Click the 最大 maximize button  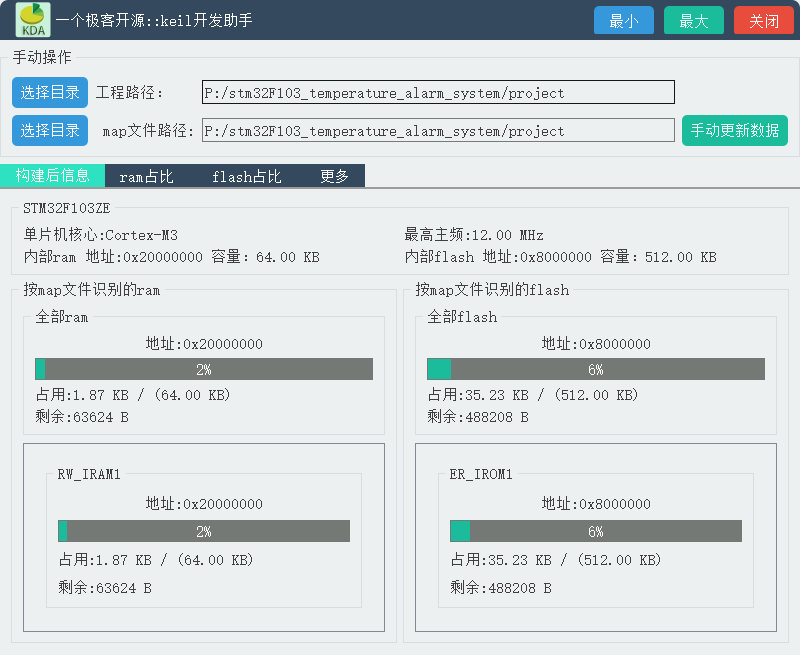pyautogui.click(x=693, y=19)
